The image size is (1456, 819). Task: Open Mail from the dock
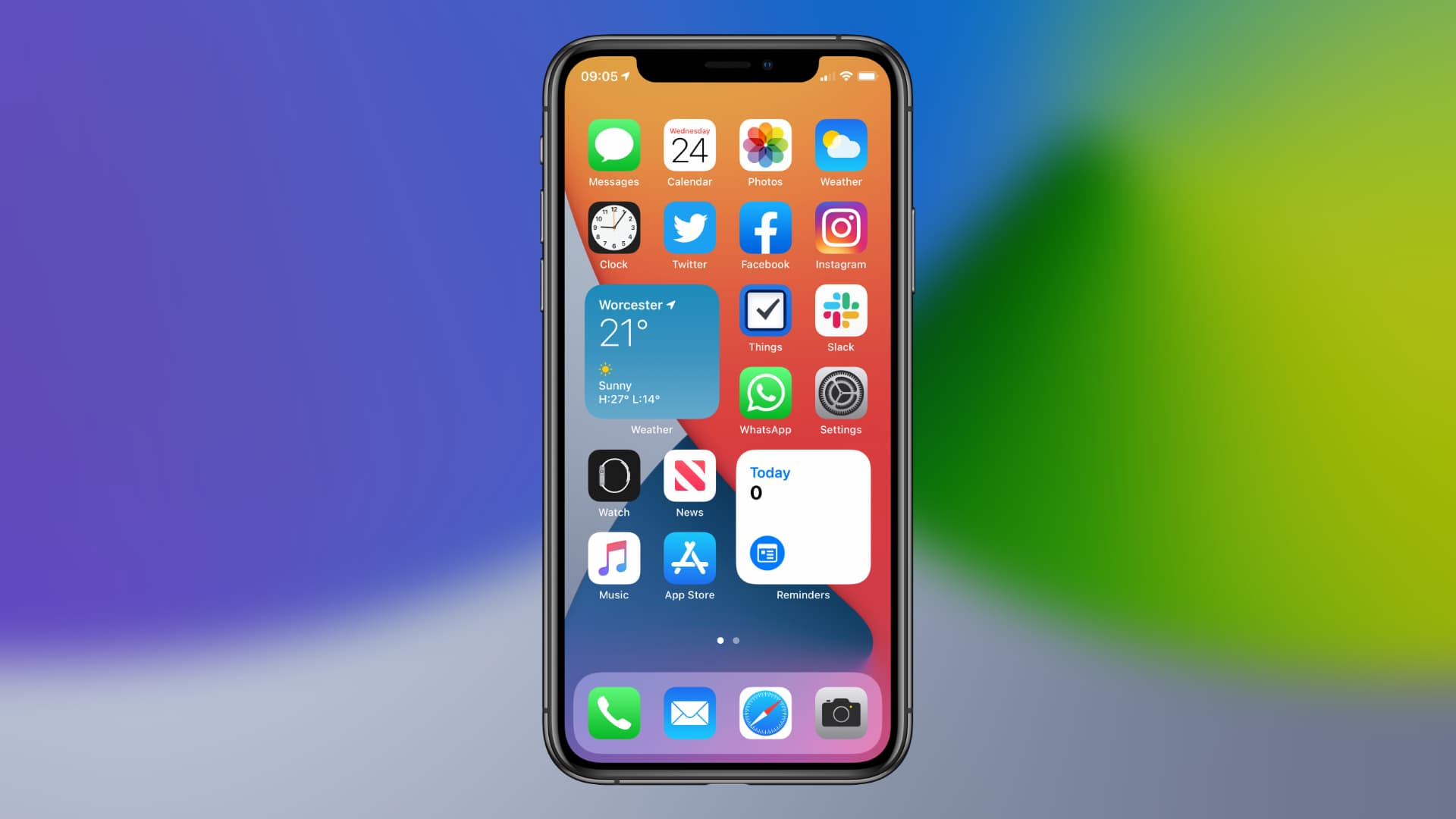pos(689,712)
